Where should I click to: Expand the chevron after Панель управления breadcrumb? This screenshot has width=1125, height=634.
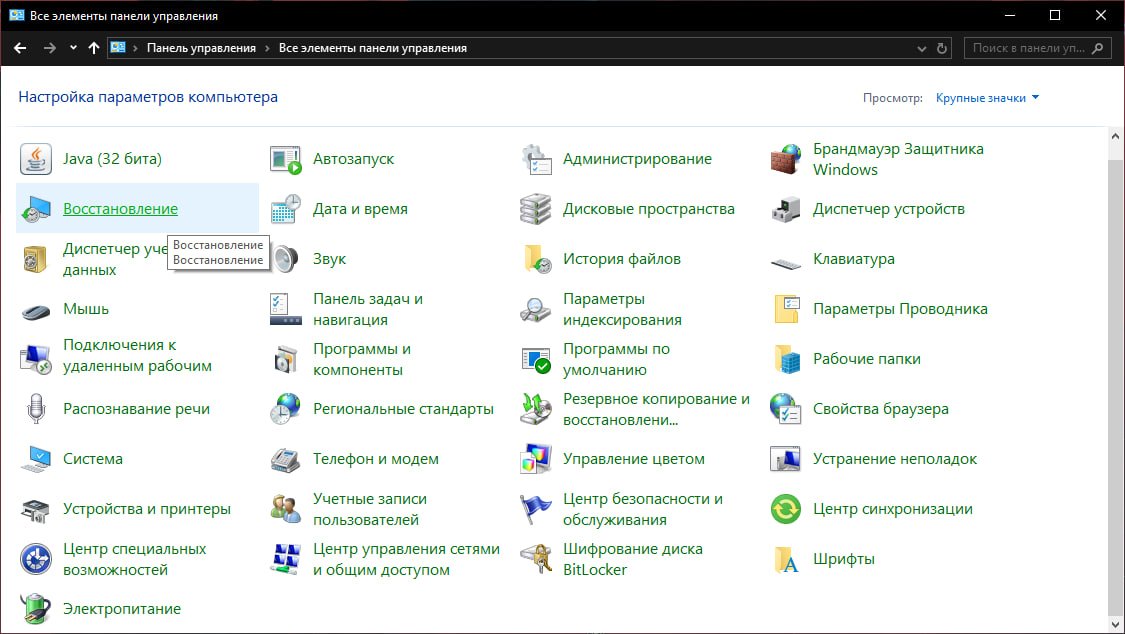pos(268,48)
